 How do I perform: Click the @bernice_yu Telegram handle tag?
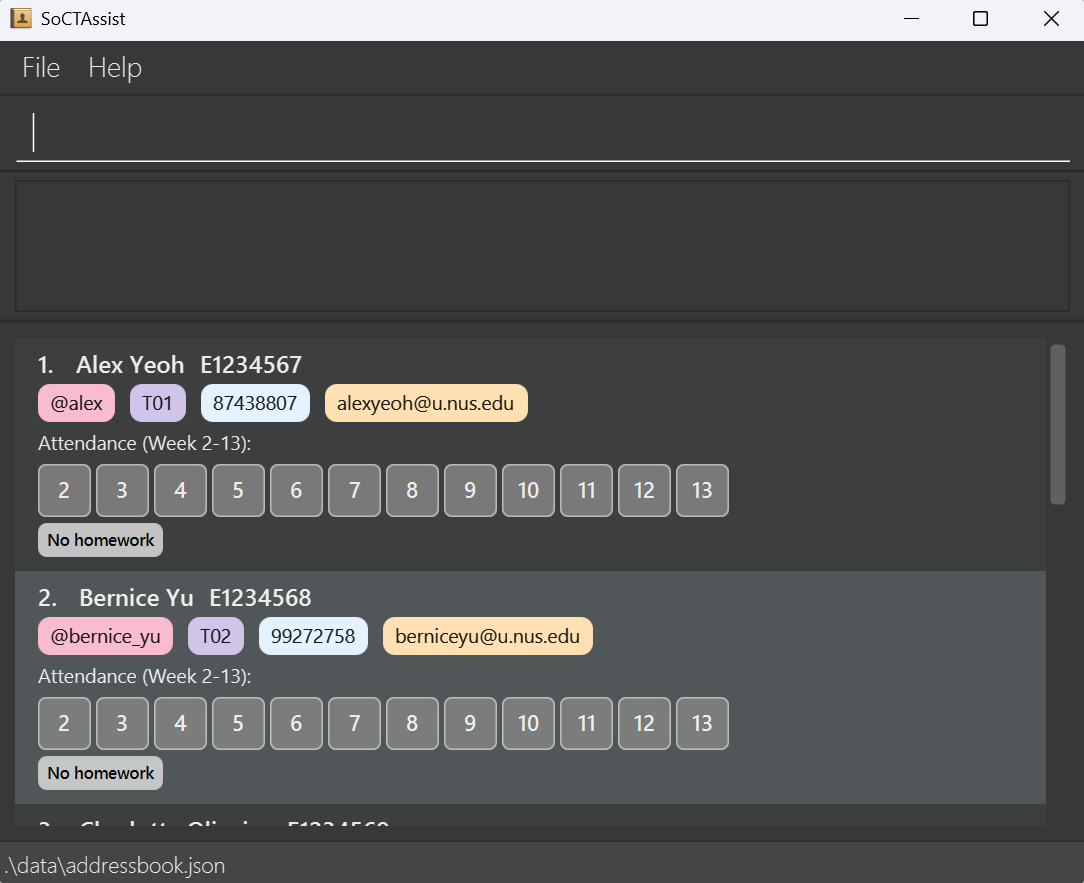(x=105, y=636)
